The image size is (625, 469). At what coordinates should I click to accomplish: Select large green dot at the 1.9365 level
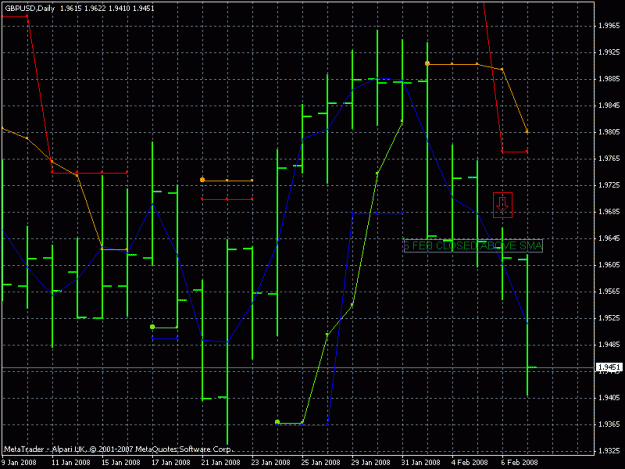(x=277, y=422)
